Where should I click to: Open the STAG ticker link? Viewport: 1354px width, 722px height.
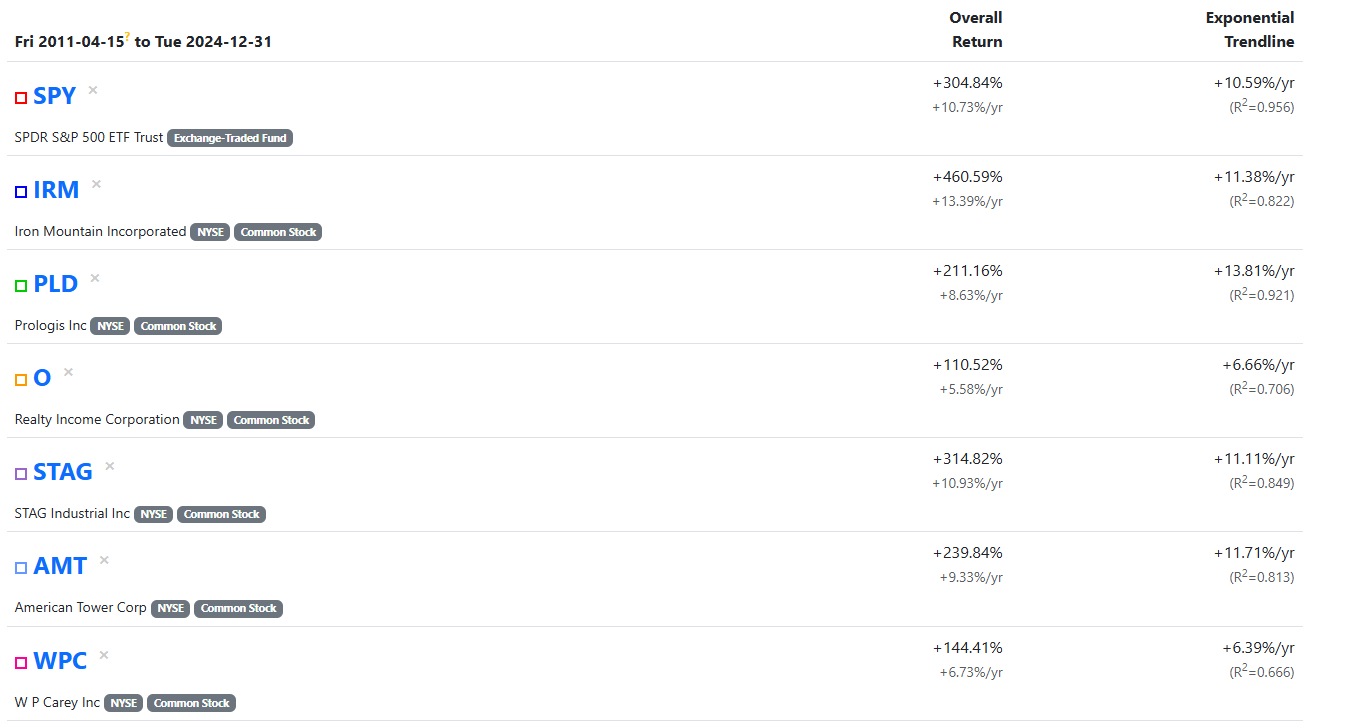pos(62,472)
